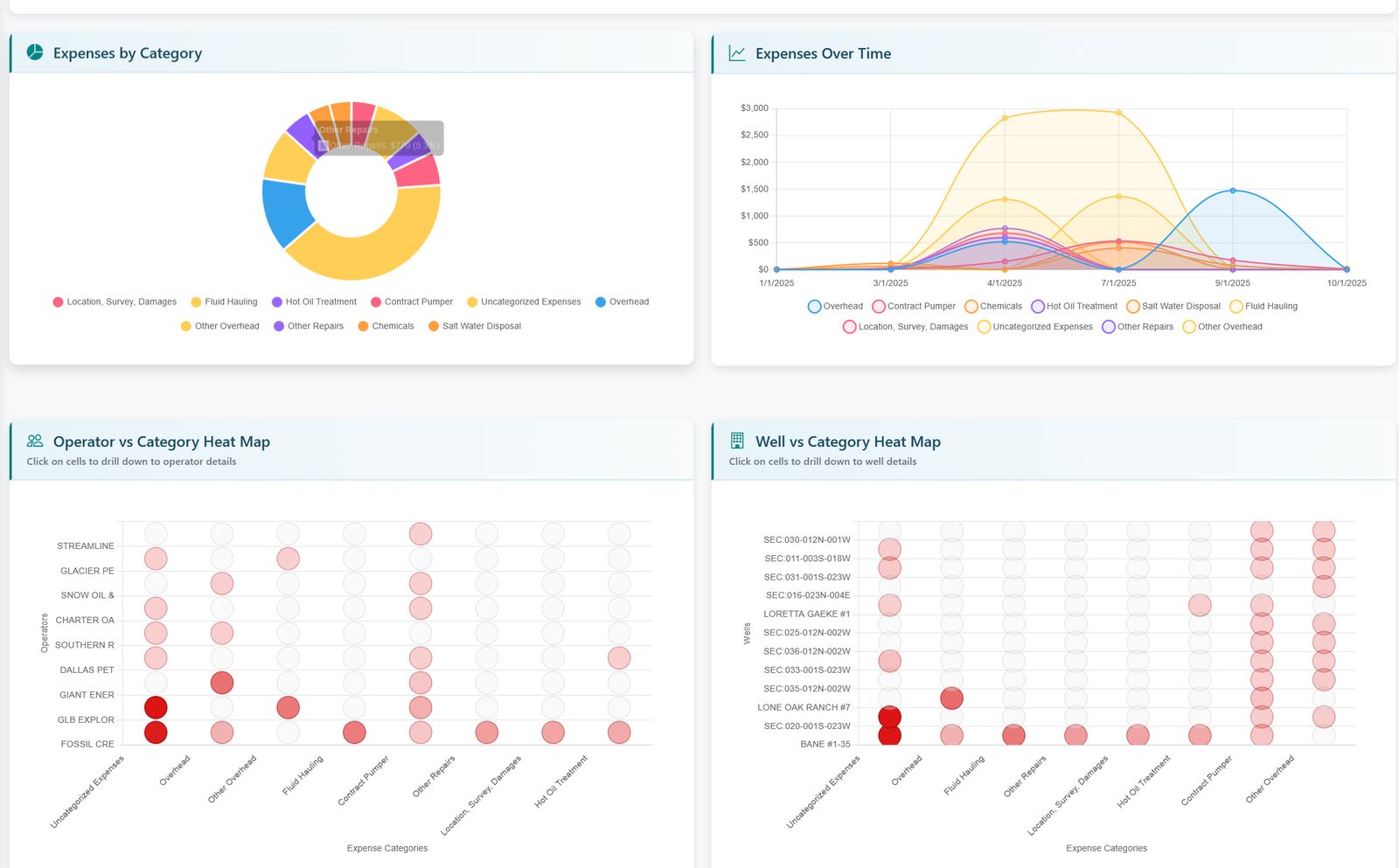Click the Wells vertical axis title
Image resolution: width=1399 pixels, height=868 pixels.
tap(747, 633)
